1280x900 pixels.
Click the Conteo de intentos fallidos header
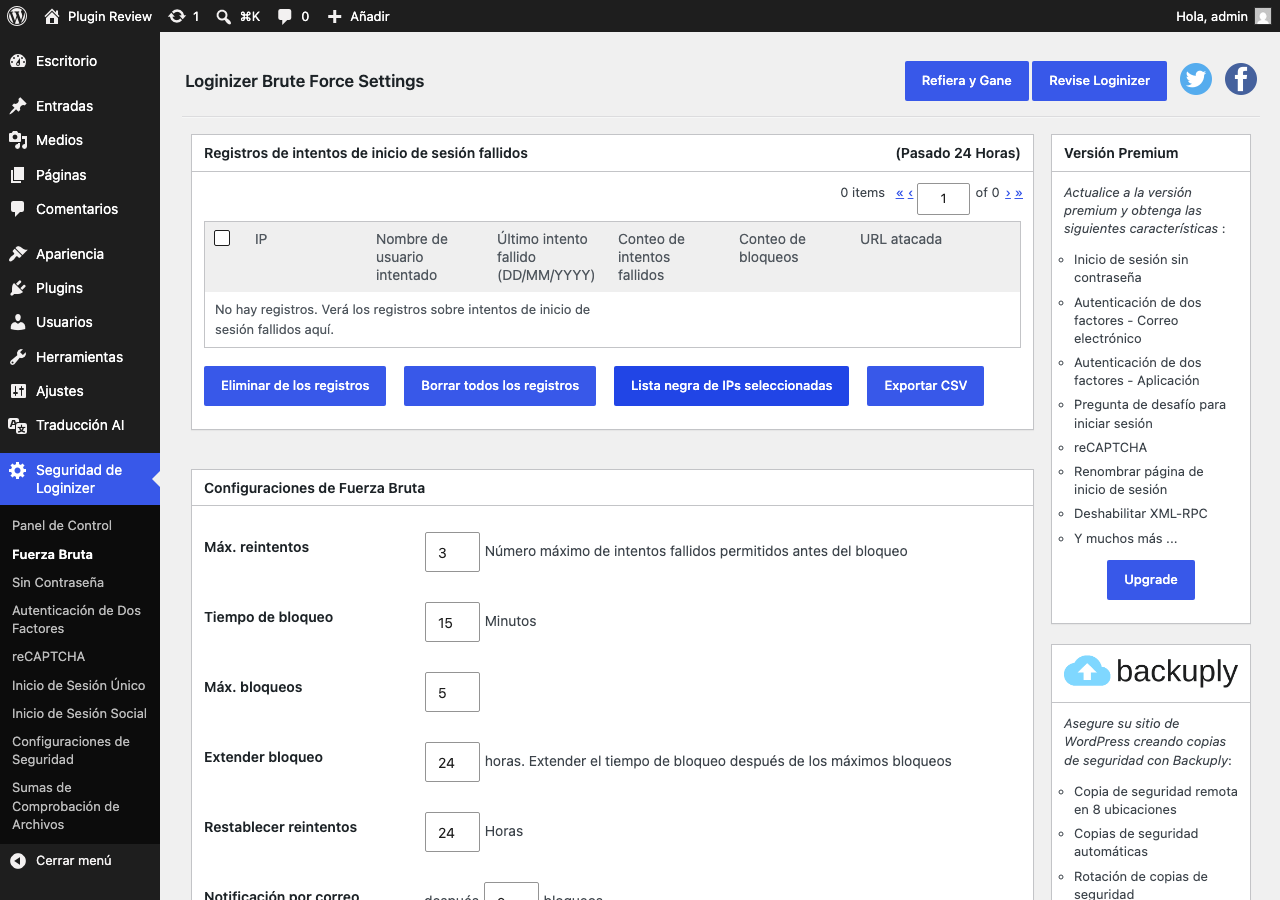click(651, 257)
